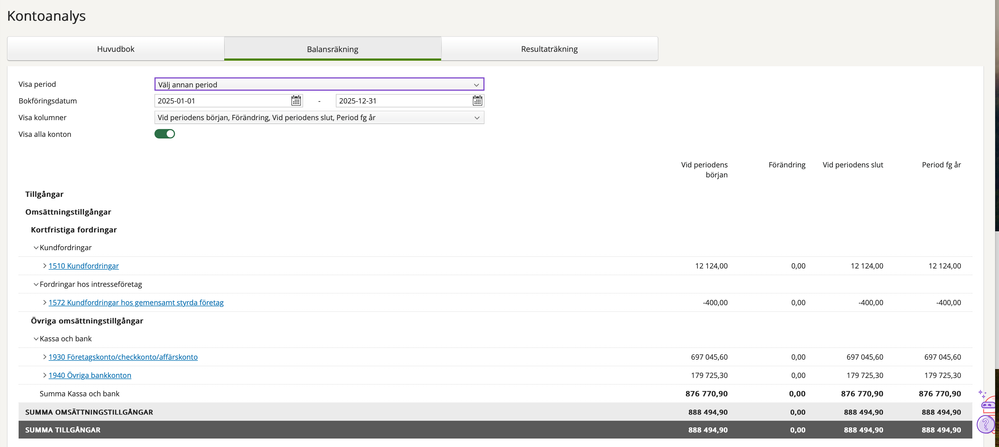The height and width of the screenshot is (447, 999).
Task: Expand account 1930 Företagskonto row
Action: point(45,357)
